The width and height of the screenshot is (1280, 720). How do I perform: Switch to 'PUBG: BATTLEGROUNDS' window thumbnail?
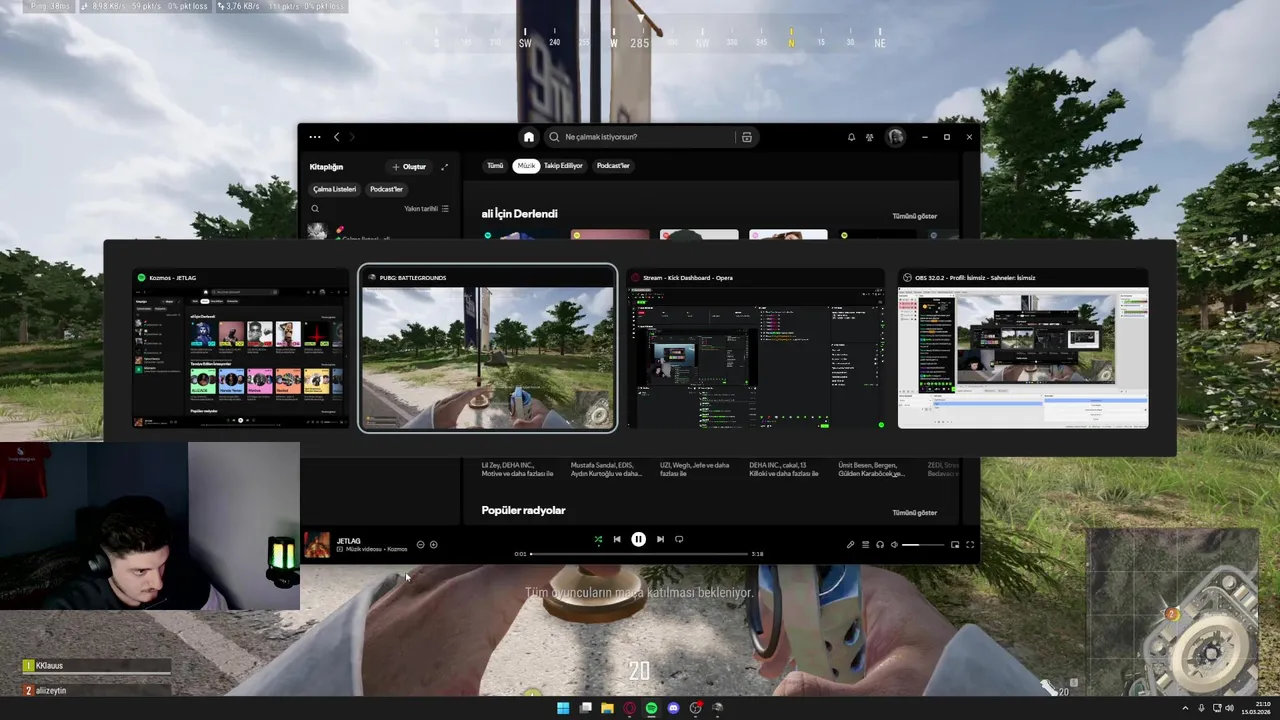487,349
